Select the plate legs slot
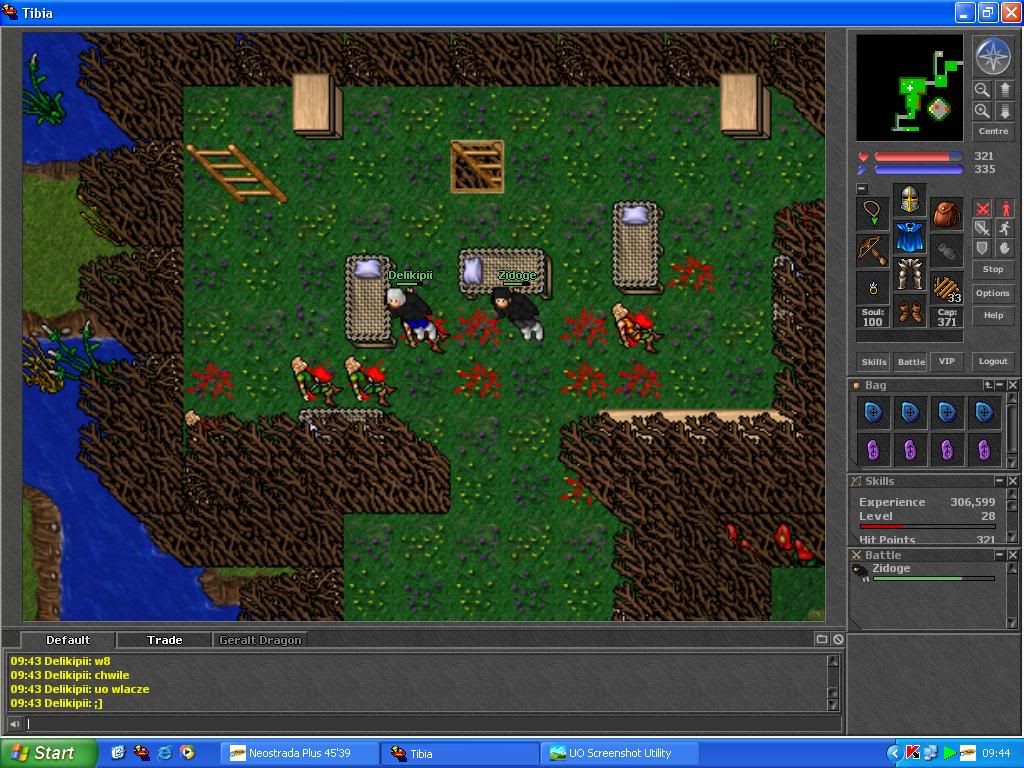1024x768 pixels. coord(910,273)
